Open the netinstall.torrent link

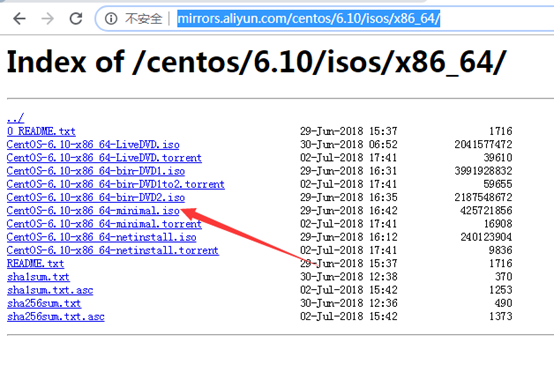coord(113,251)
